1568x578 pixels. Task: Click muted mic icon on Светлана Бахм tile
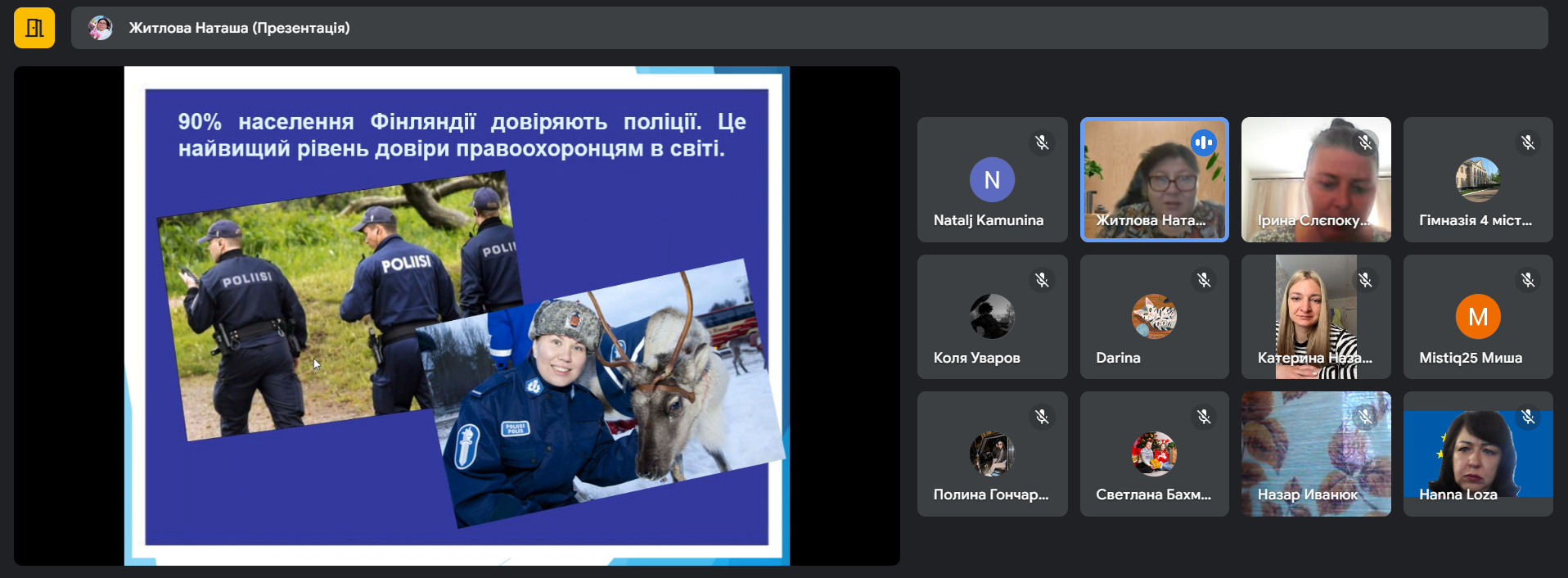tap(1203, 417)
